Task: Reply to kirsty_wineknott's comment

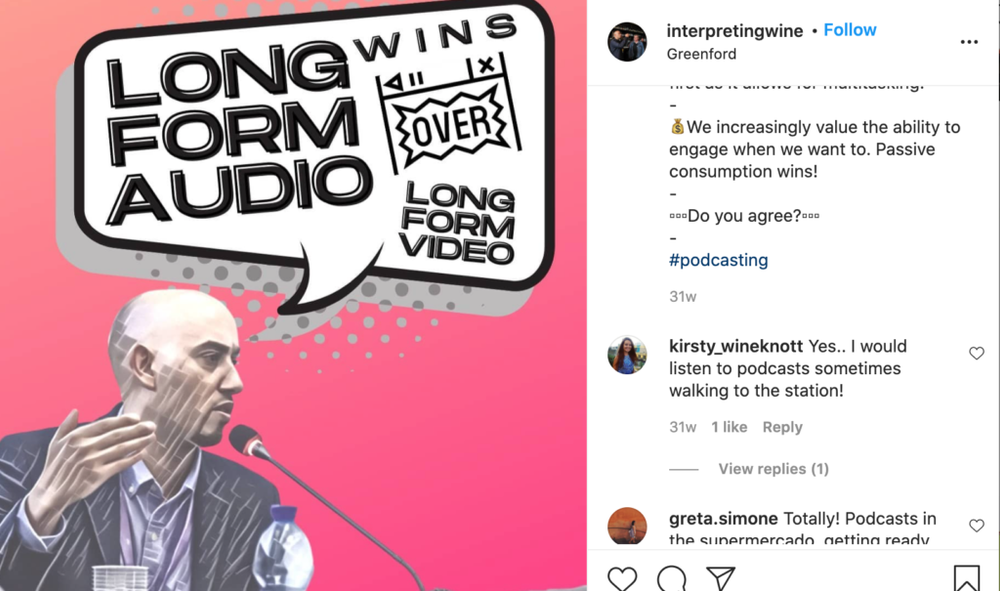Action: click(782, 427)
